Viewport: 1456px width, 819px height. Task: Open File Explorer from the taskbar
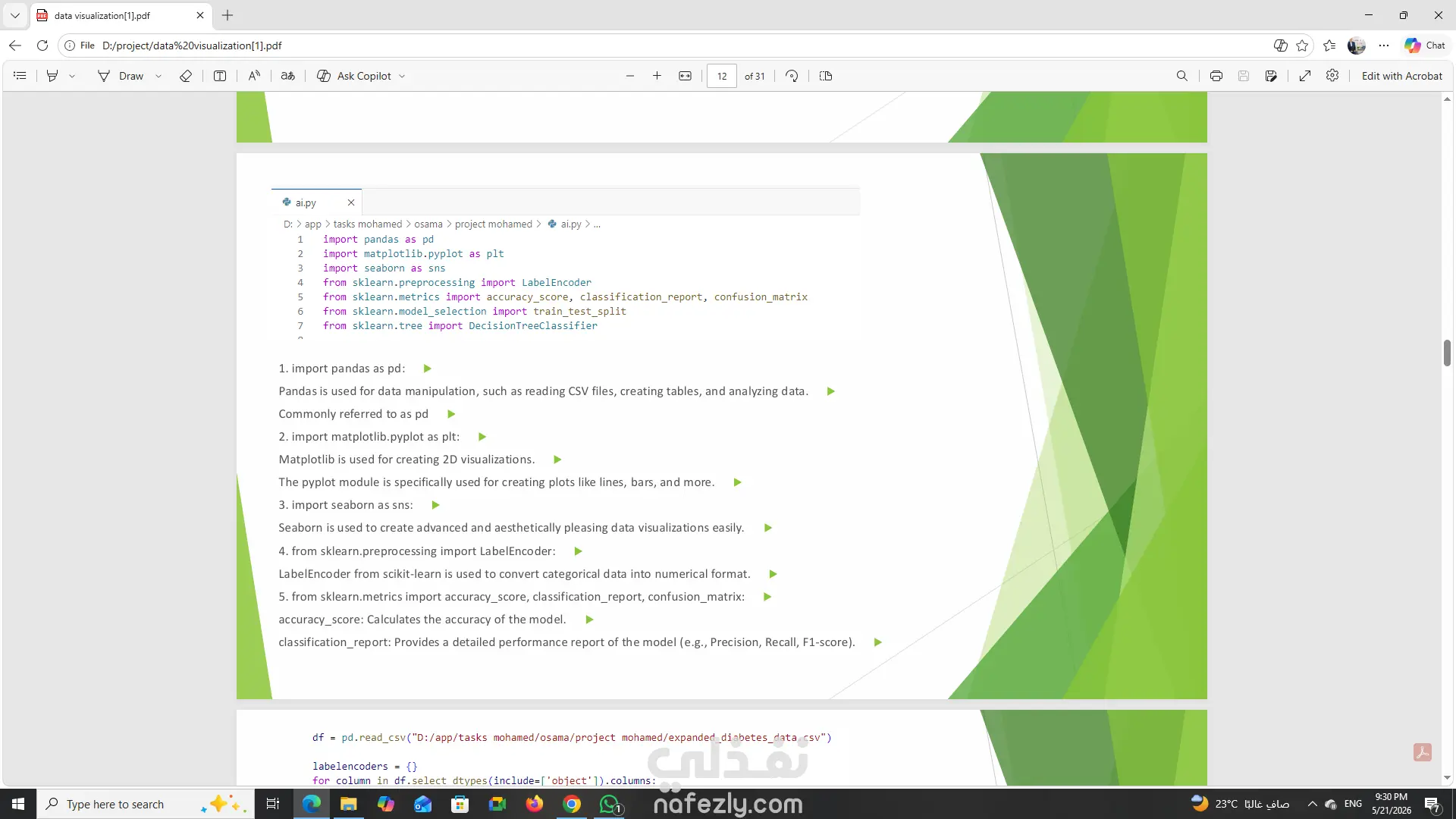(x=348, y=804)
